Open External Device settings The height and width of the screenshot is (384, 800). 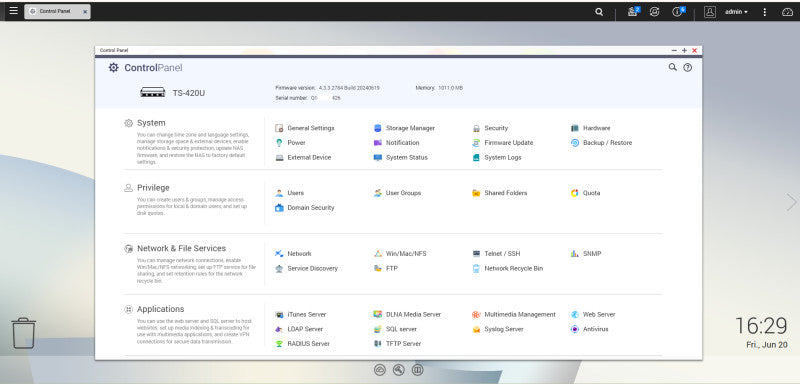(x=303, y=158)
